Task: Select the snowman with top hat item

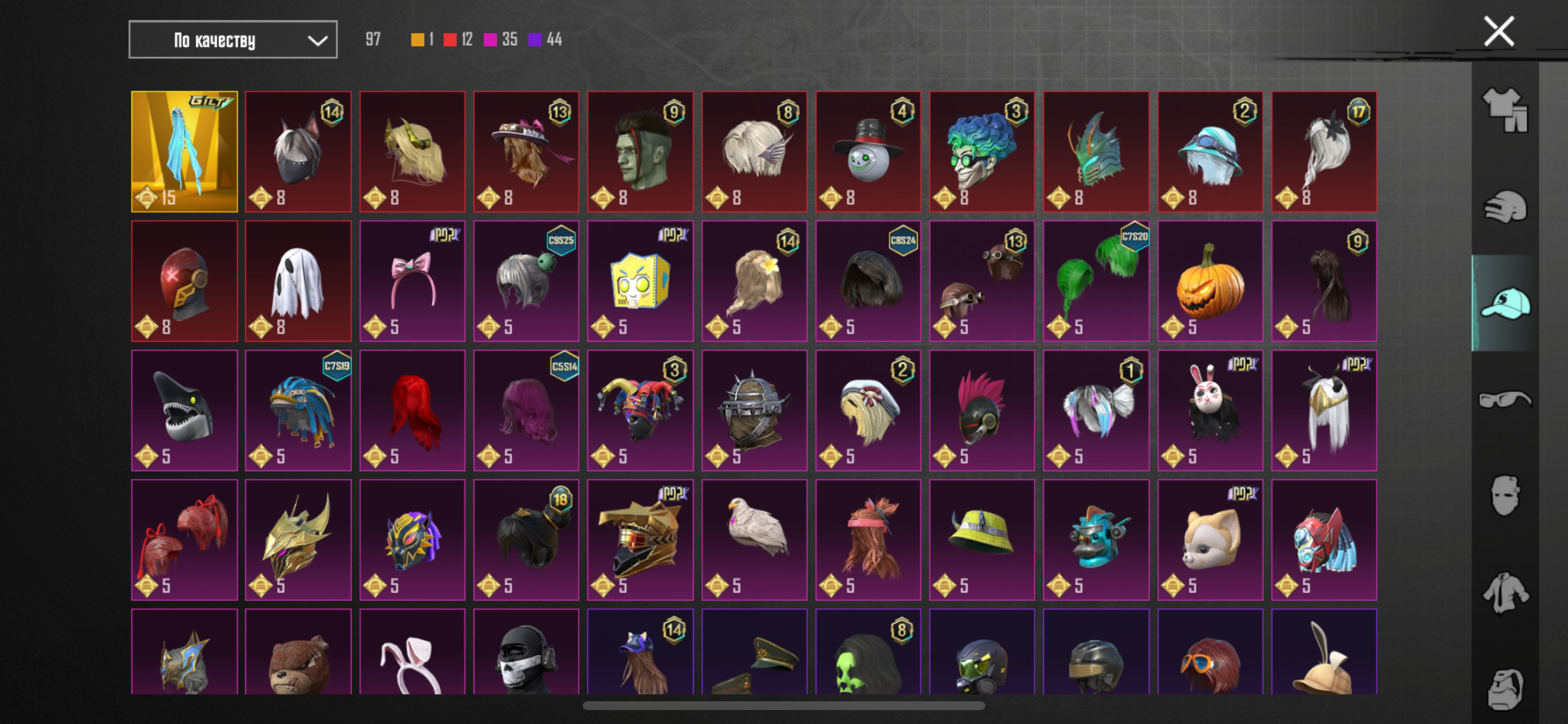Action: coord(868,152)
